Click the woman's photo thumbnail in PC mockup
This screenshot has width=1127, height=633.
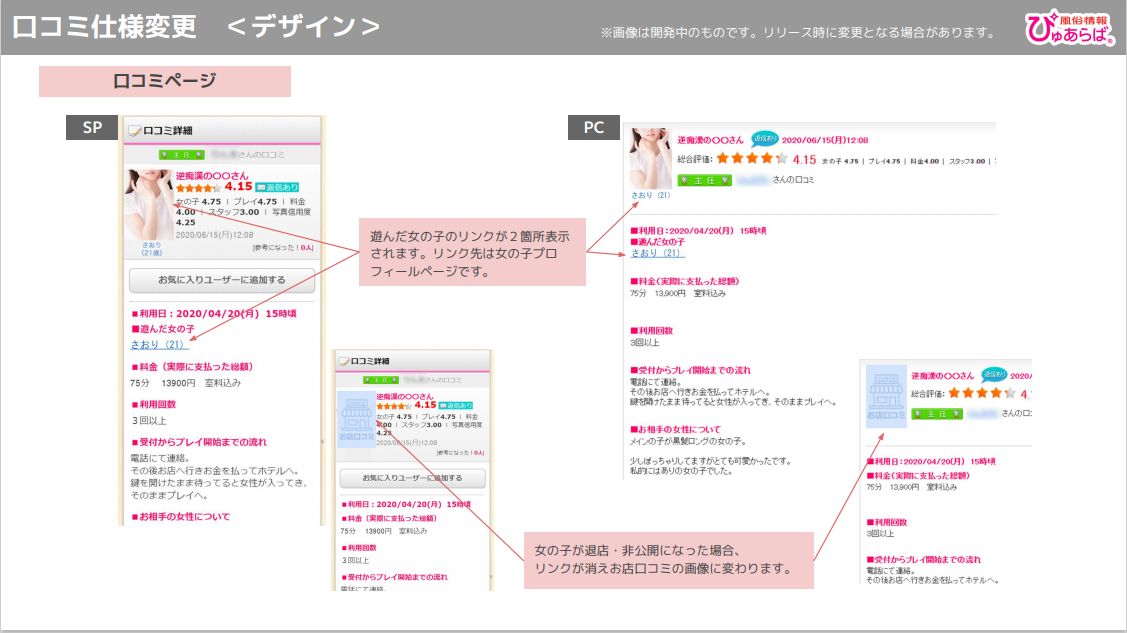tap(650, 158)
